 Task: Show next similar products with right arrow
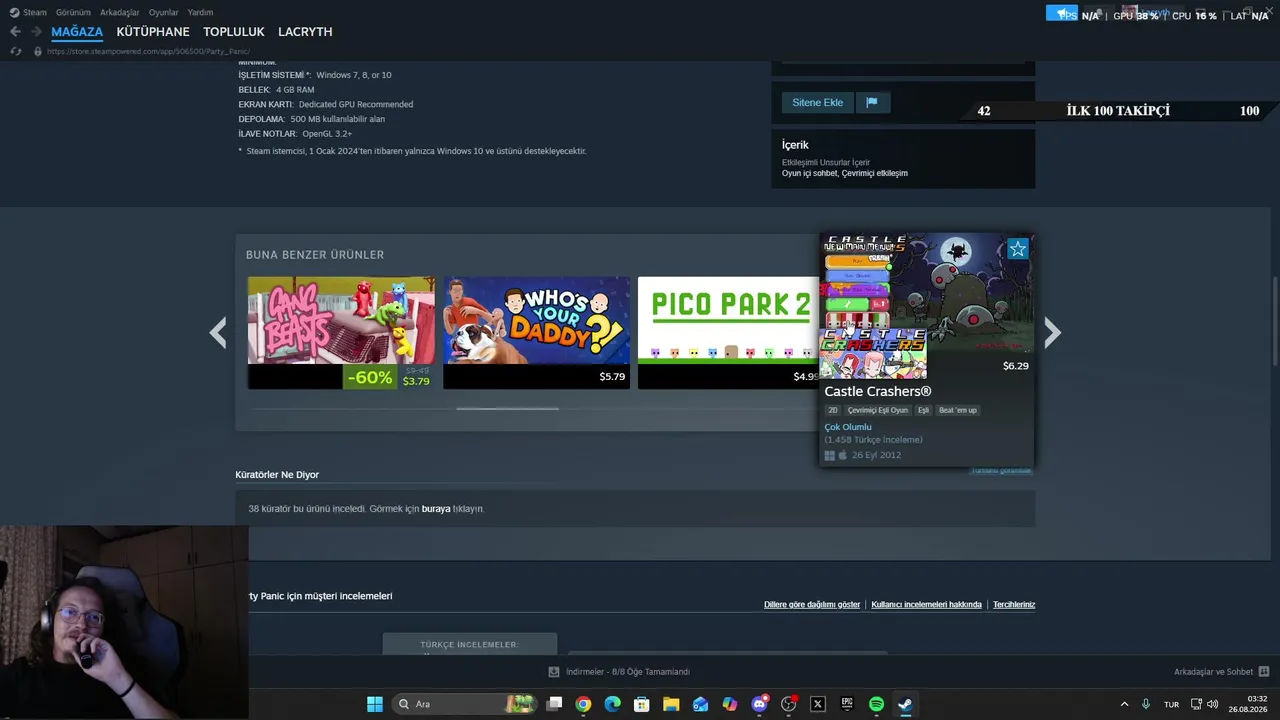pos(1052,332)
